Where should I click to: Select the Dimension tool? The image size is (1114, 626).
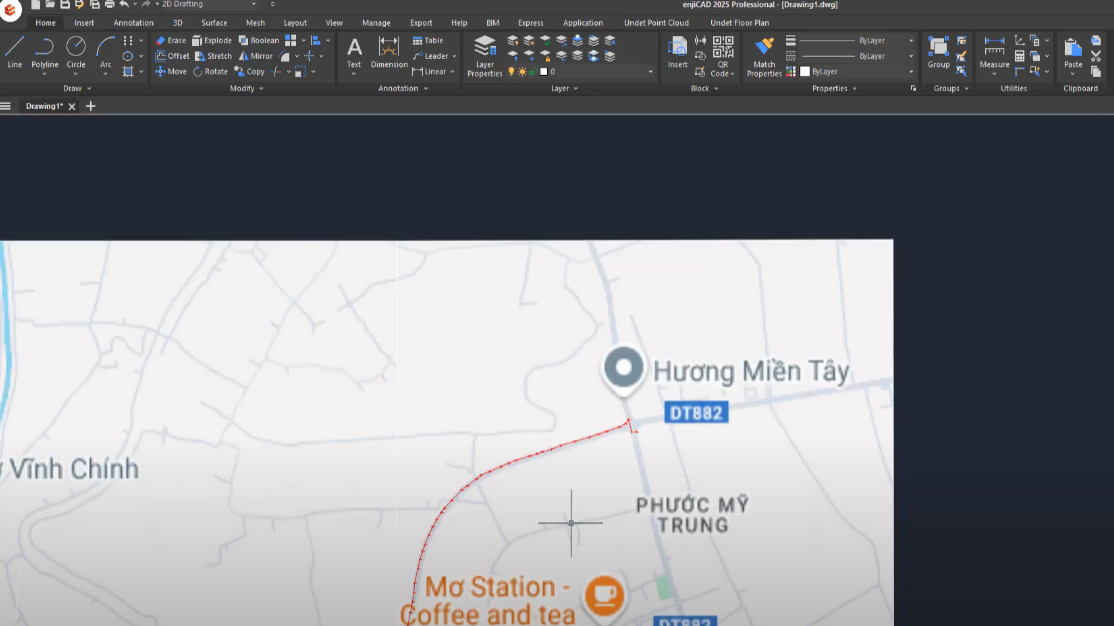coord(389,53)
